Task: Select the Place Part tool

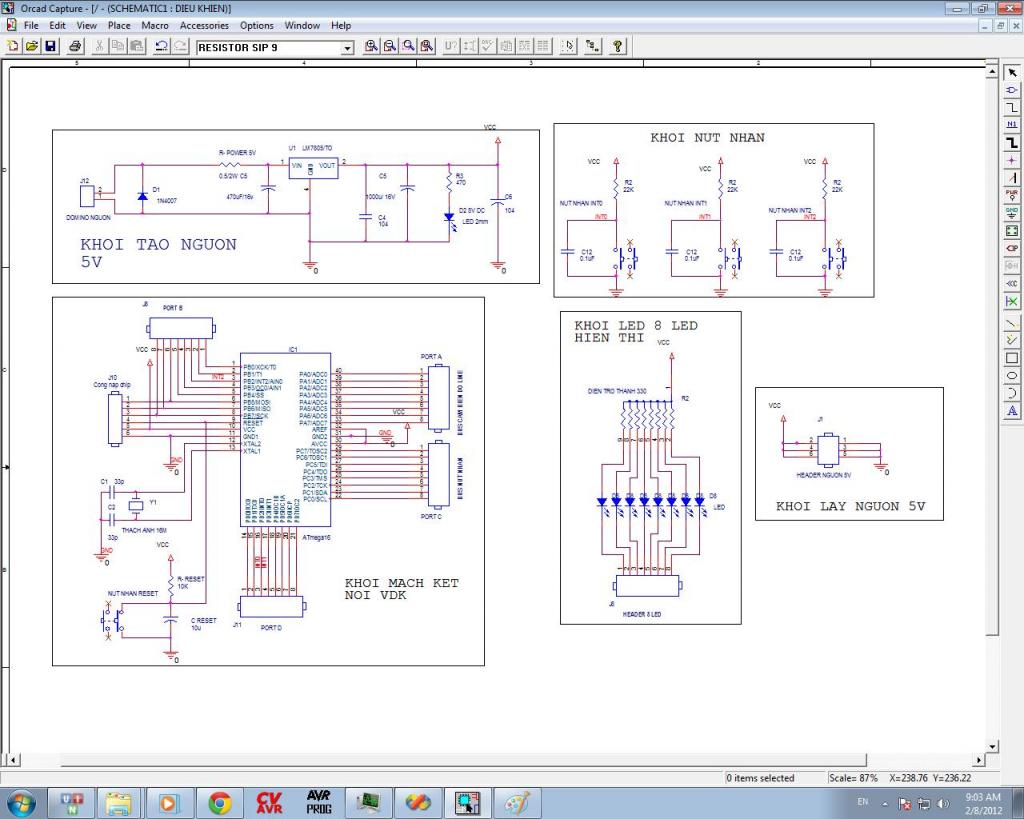Action: [x=1012, y=90]
